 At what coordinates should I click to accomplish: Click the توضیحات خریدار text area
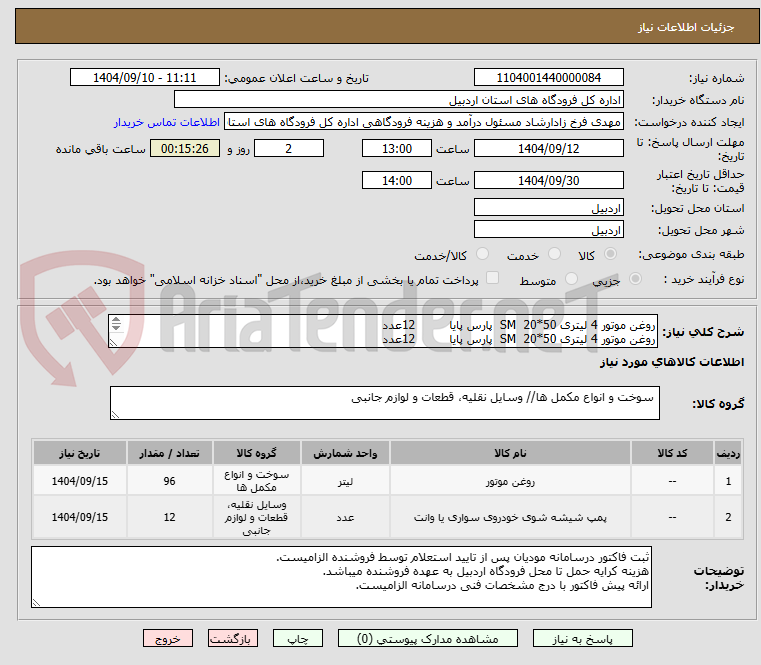341,577
